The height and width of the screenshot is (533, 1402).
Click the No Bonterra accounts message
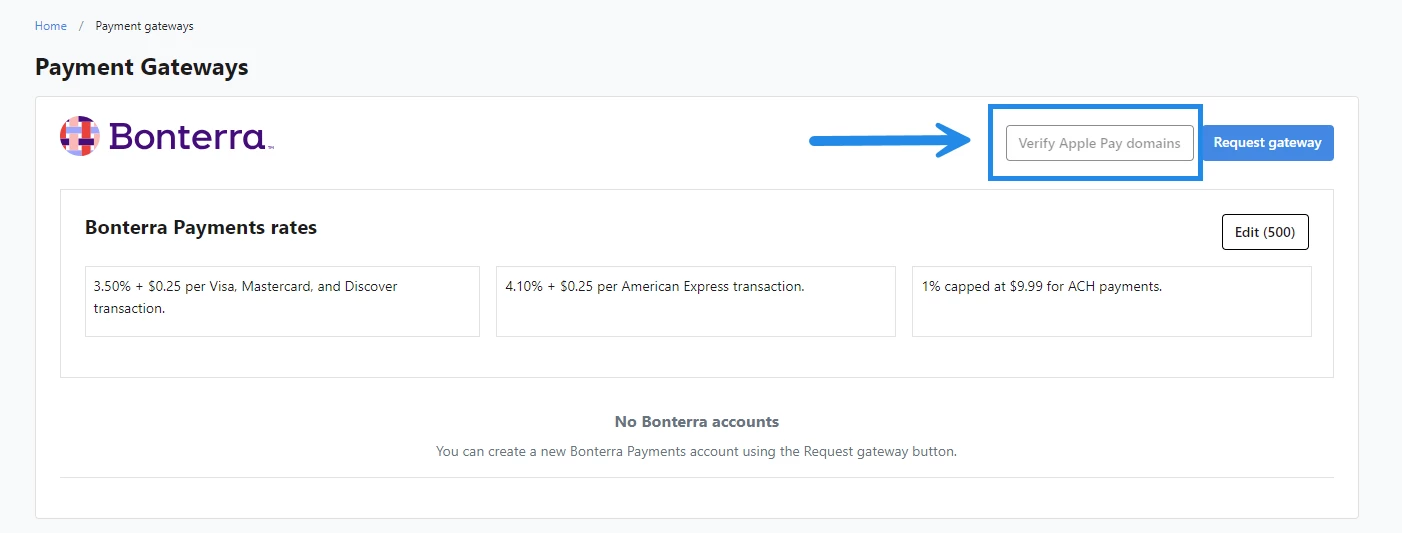(697, 422)
